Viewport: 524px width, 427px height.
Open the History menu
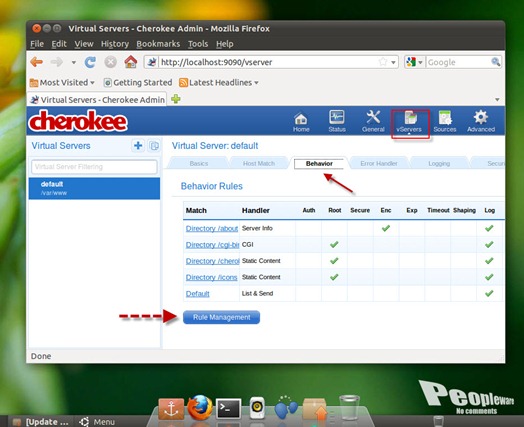tap(115, 44)
